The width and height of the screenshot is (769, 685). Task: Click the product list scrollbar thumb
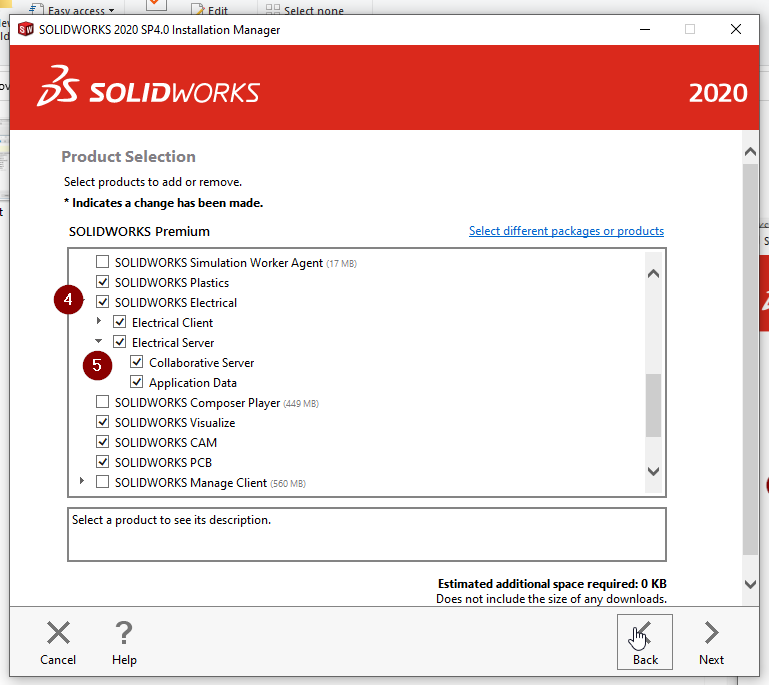click(x=653, y=405)
